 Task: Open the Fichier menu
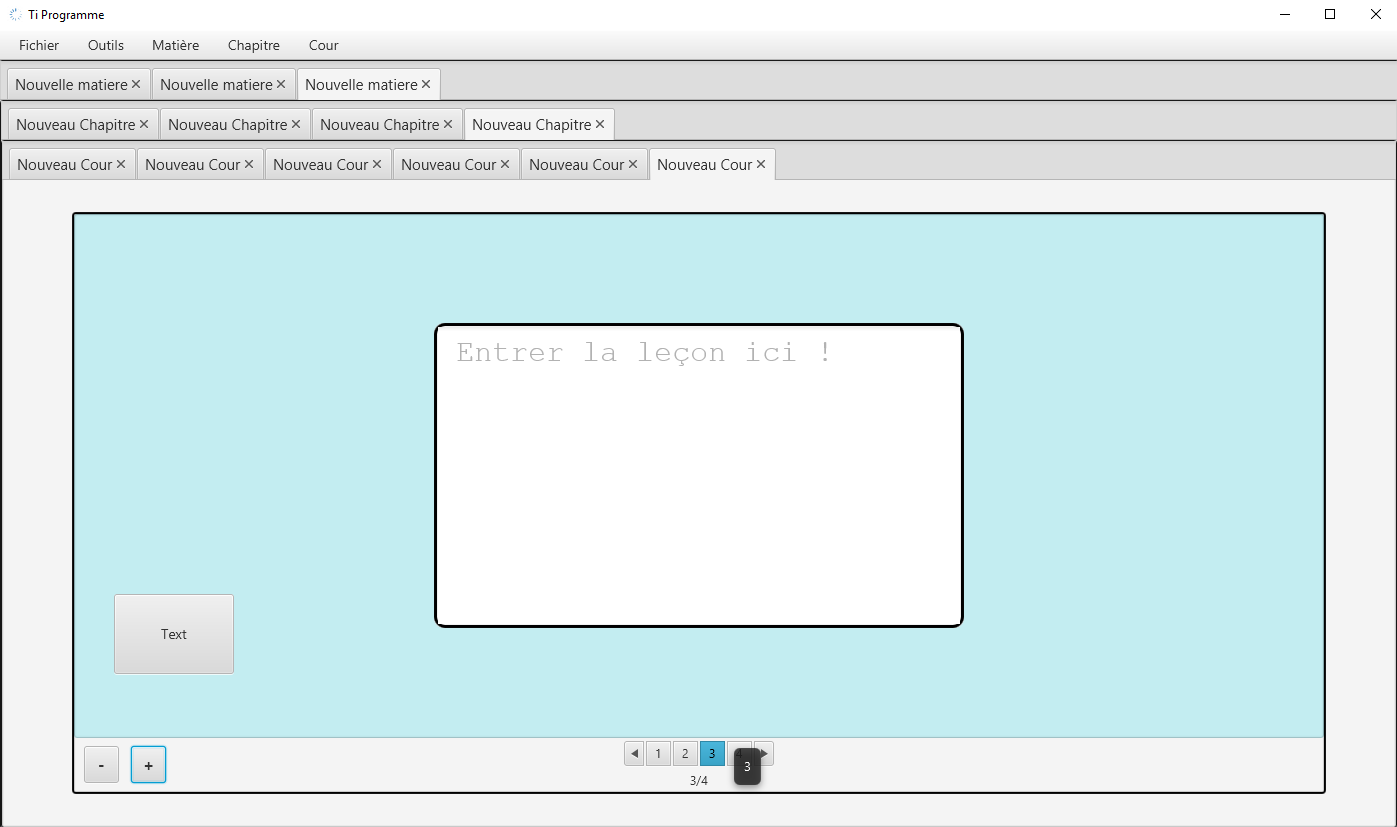pyautogui.click(x=39, y=45)
